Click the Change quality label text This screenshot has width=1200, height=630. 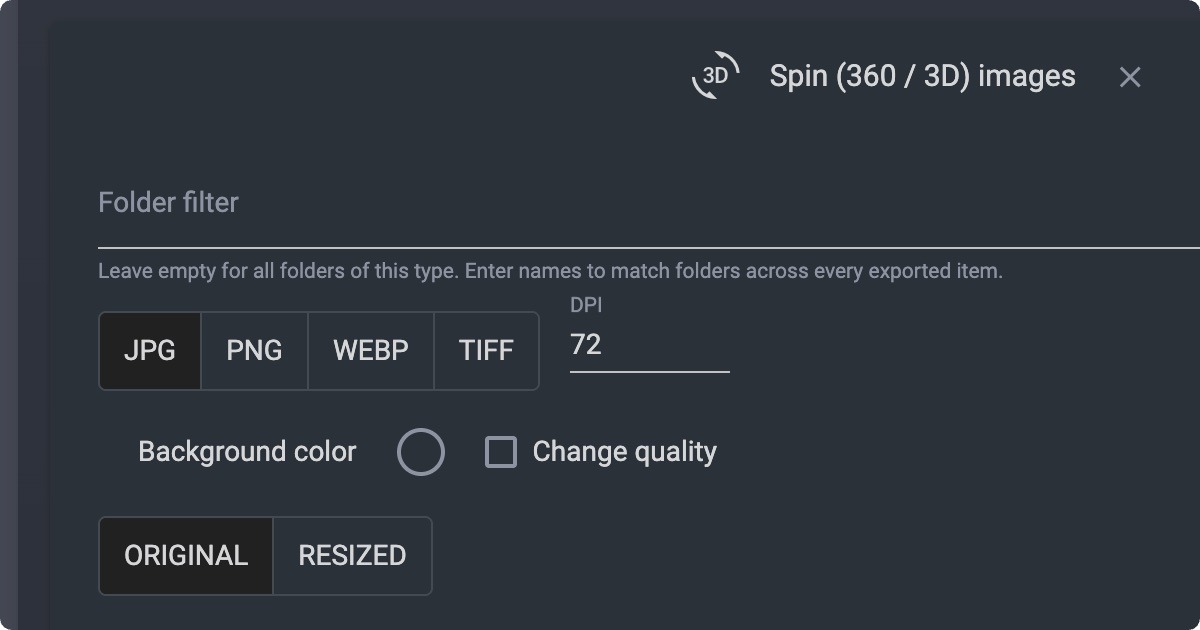click(x=625, y=452)
